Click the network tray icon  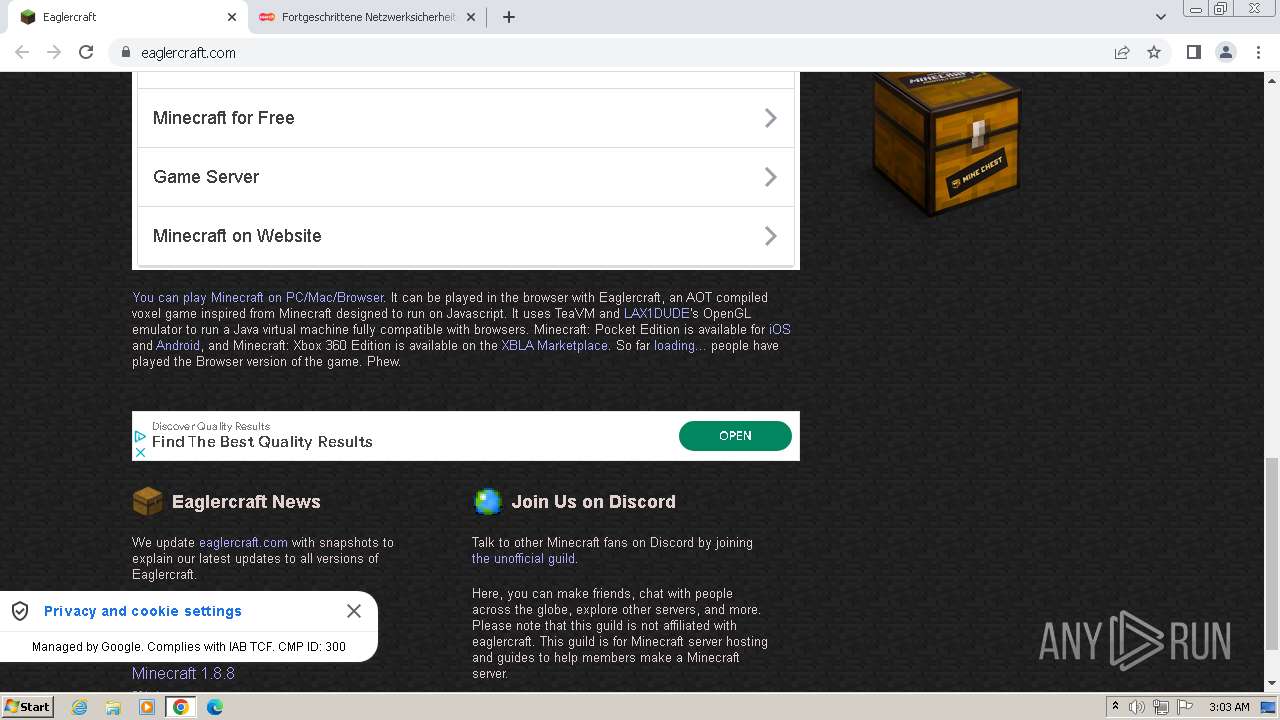(1161, 707)
